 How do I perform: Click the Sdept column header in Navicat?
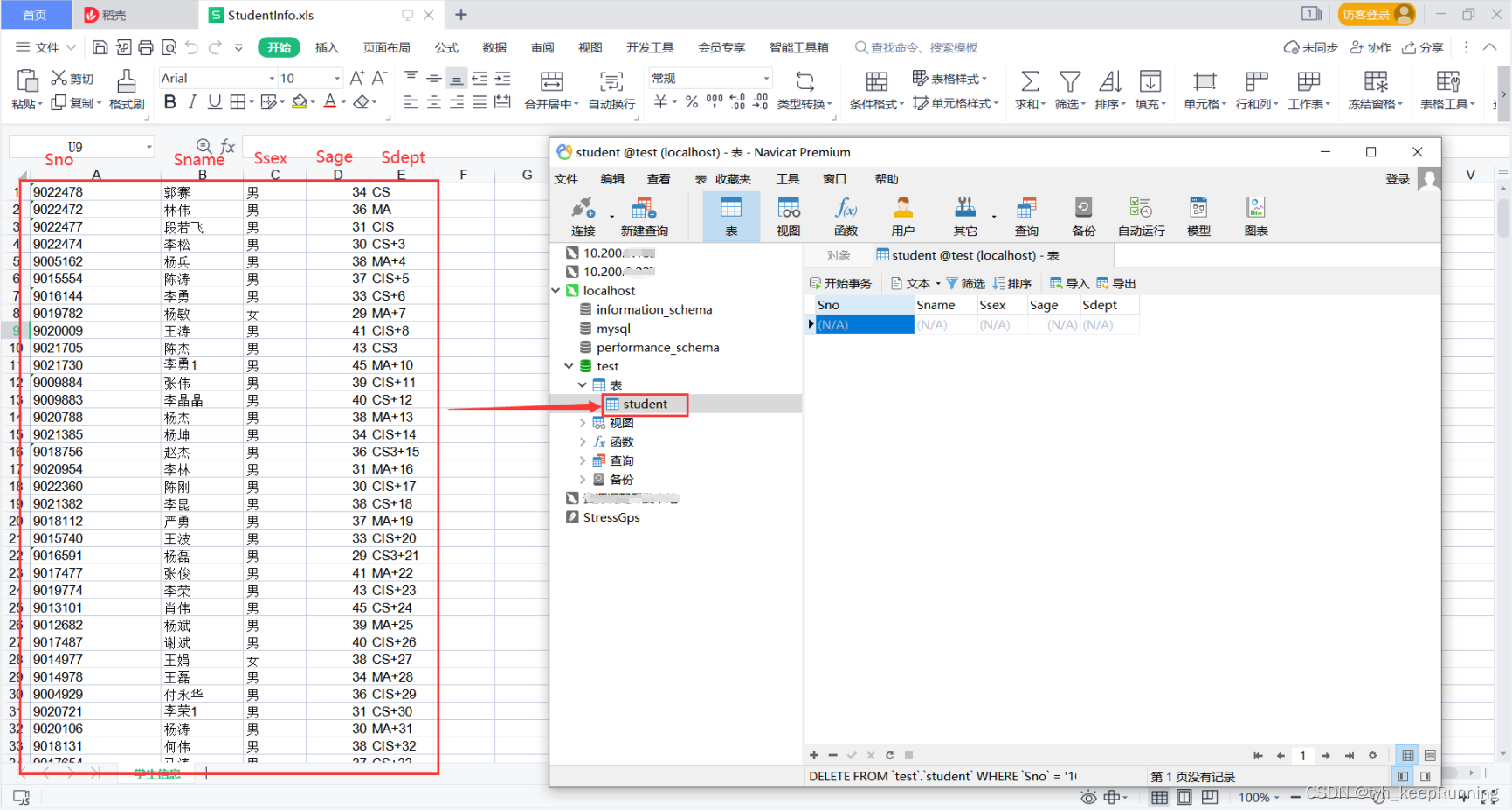point(1109,305)
